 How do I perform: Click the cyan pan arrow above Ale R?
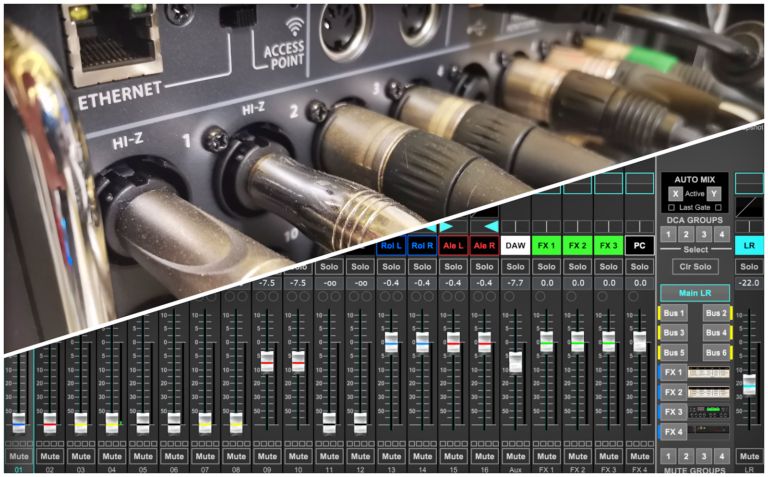click(491, 226)
